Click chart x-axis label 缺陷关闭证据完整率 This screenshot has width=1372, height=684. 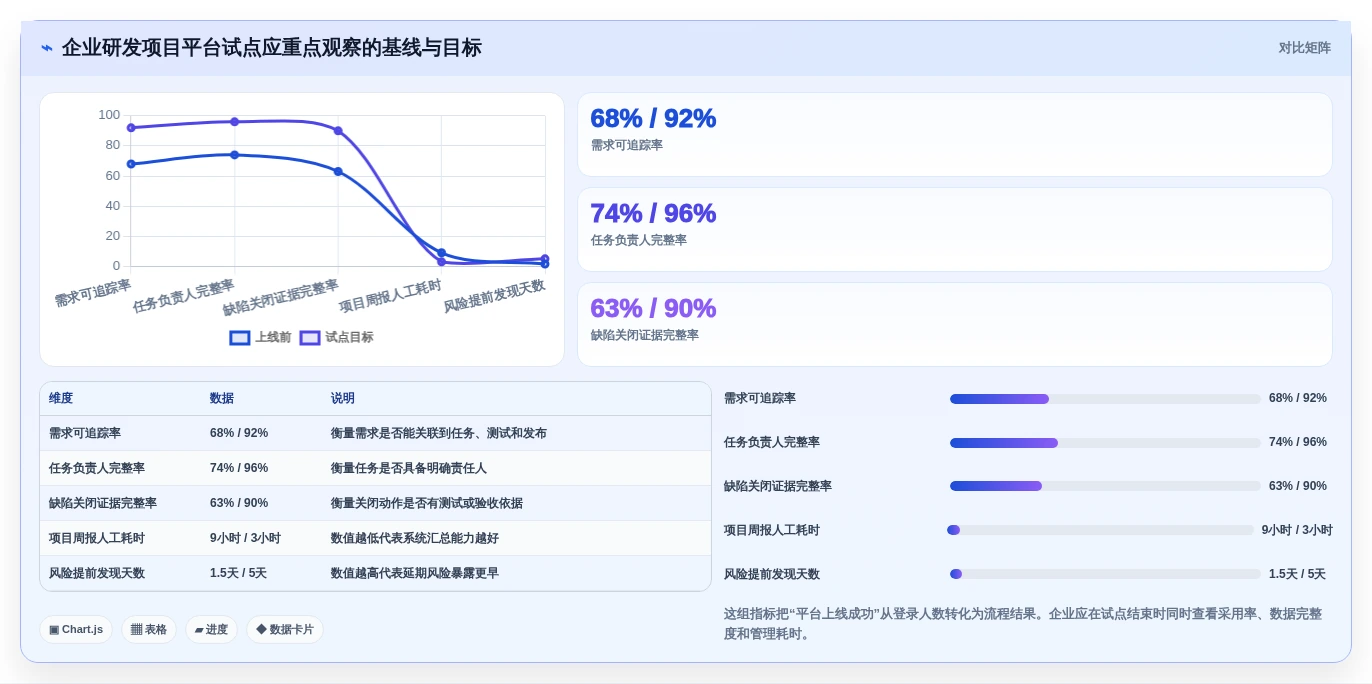click(281, 298)
